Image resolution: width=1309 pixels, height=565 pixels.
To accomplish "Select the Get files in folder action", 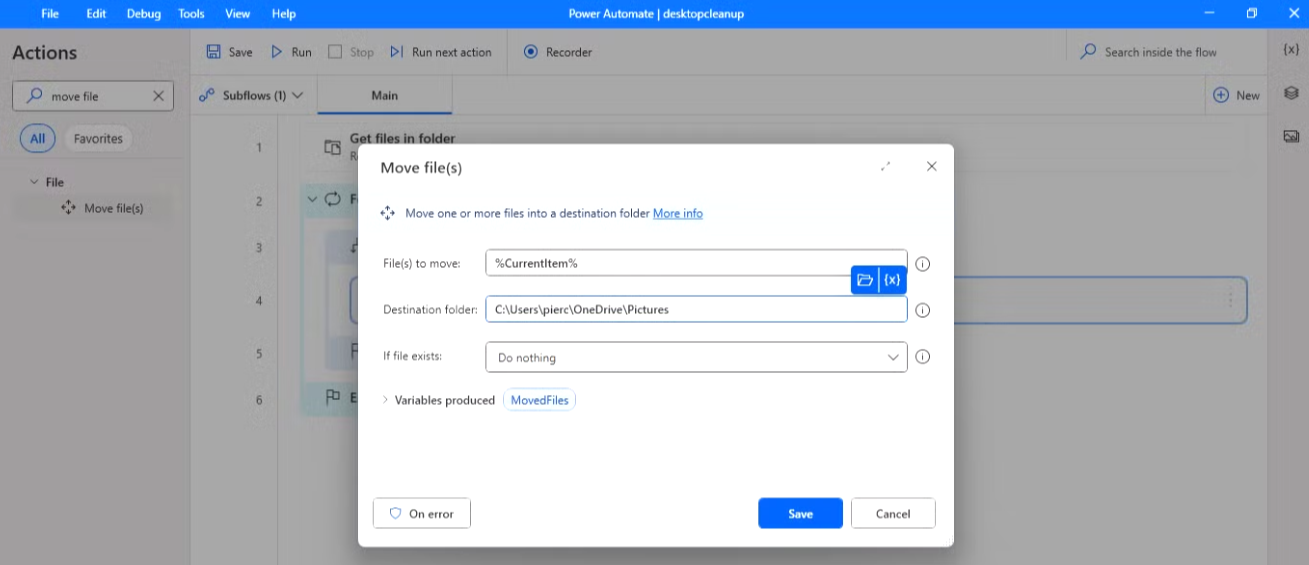I will (403, 138).
